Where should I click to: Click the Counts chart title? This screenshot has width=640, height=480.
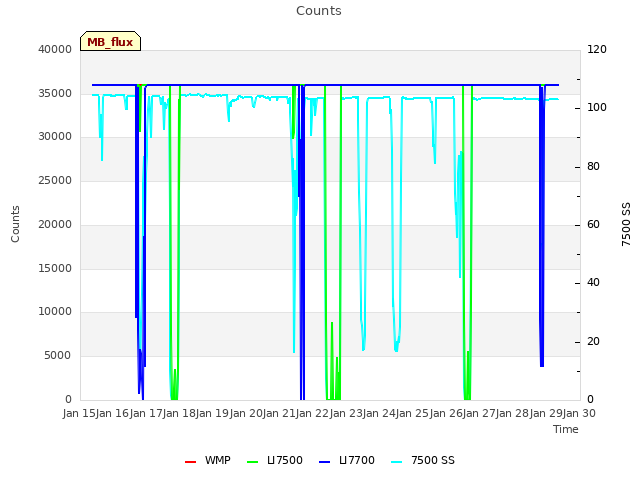click(x=319, y=11)
